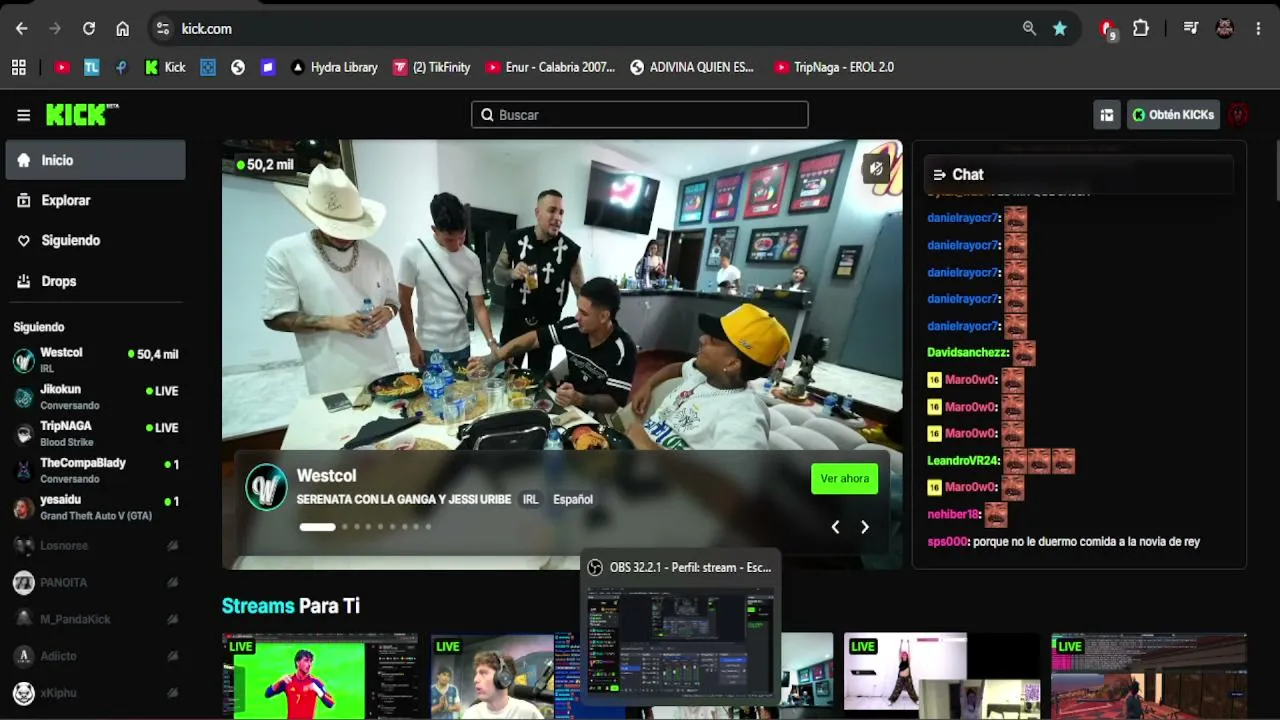The width and height of the screenshot is (1280, 720).
Task: Select the first carousel indicator pill
Action: 317,527
